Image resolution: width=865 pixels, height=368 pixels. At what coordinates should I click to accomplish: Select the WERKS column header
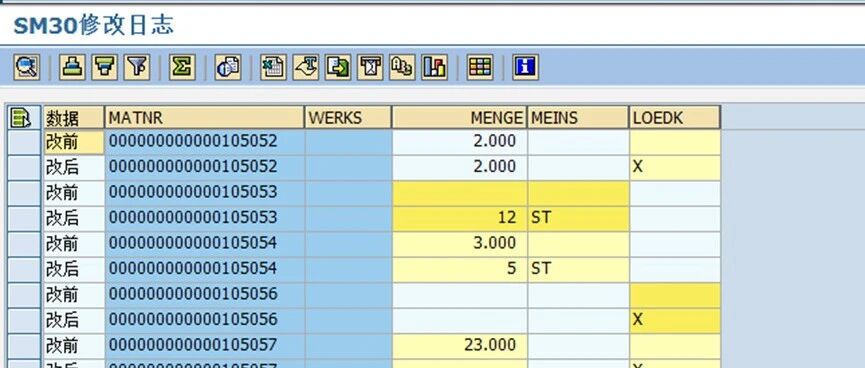coord(348,118)
